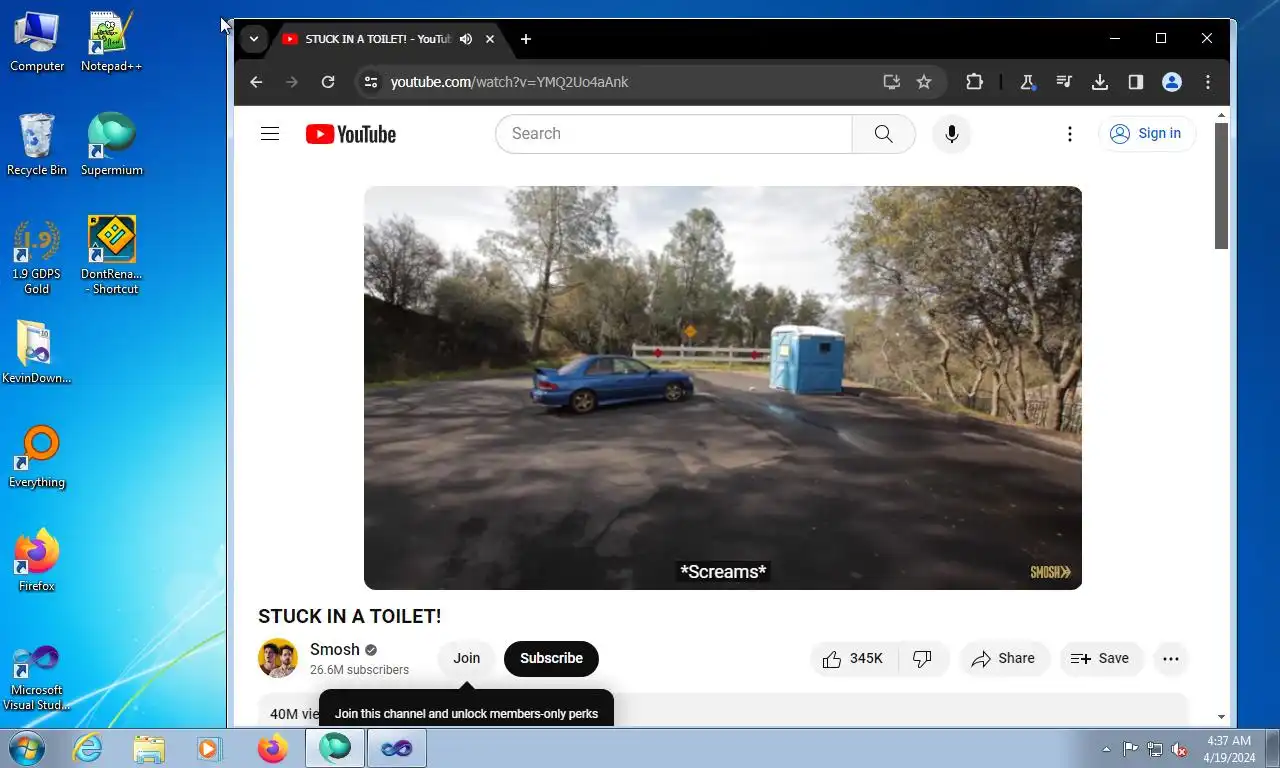
Task: Open browser profile avatar
Action: pos(1172,82)
